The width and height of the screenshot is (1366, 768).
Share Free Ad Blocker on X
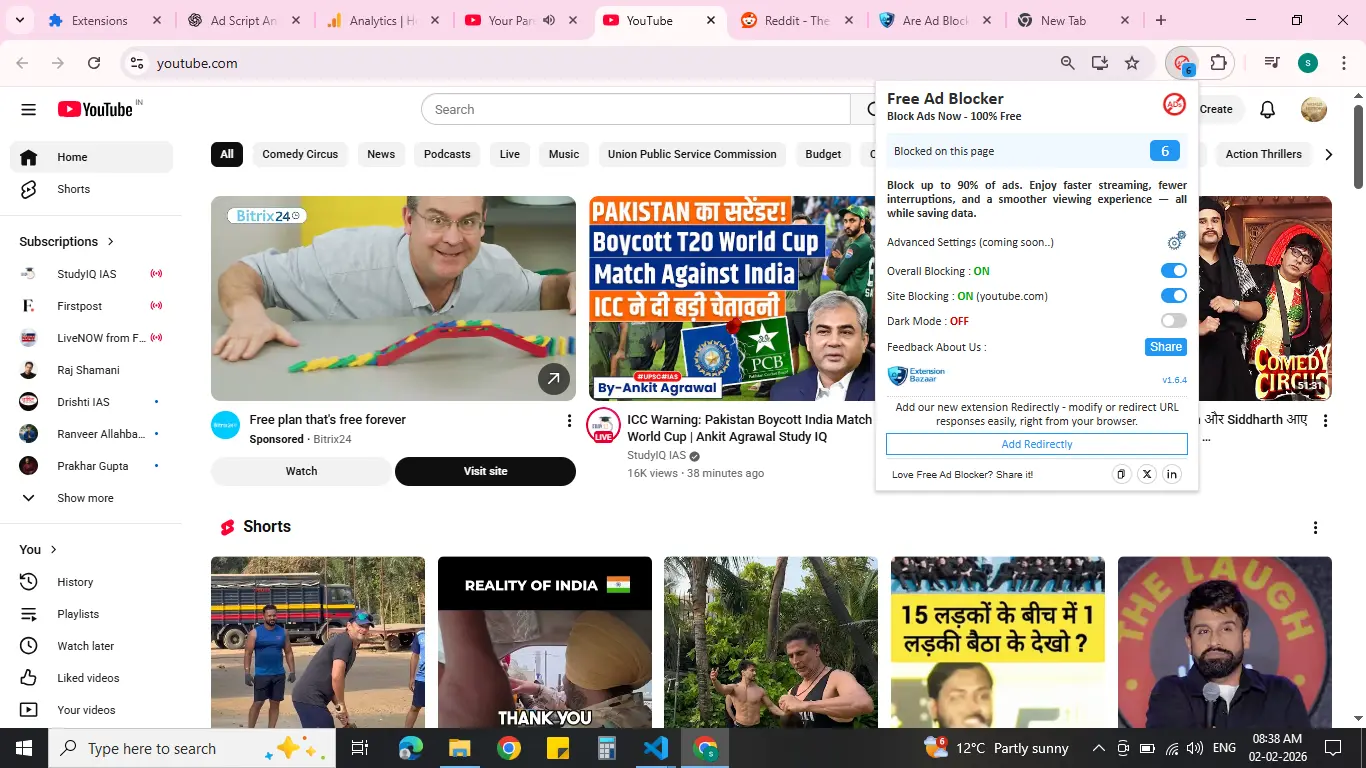tap(1147, 474)
